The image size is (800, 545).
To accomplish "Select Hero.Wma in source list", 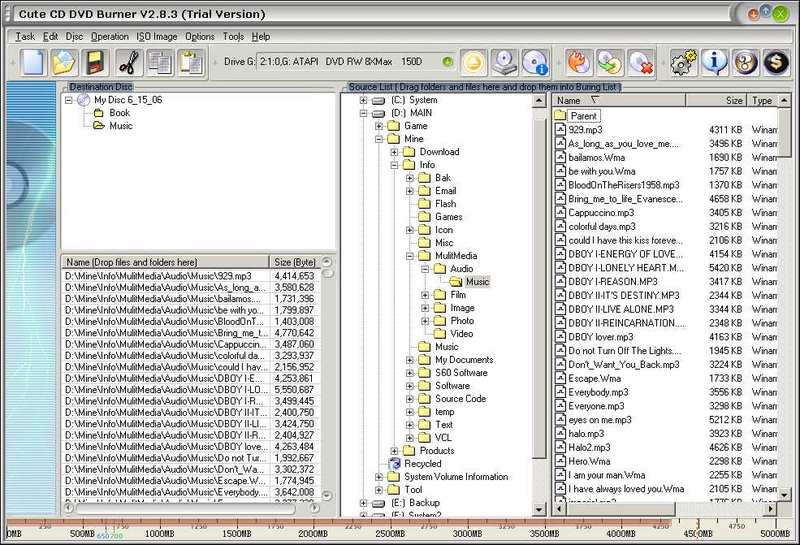I will tap(589, 461).
